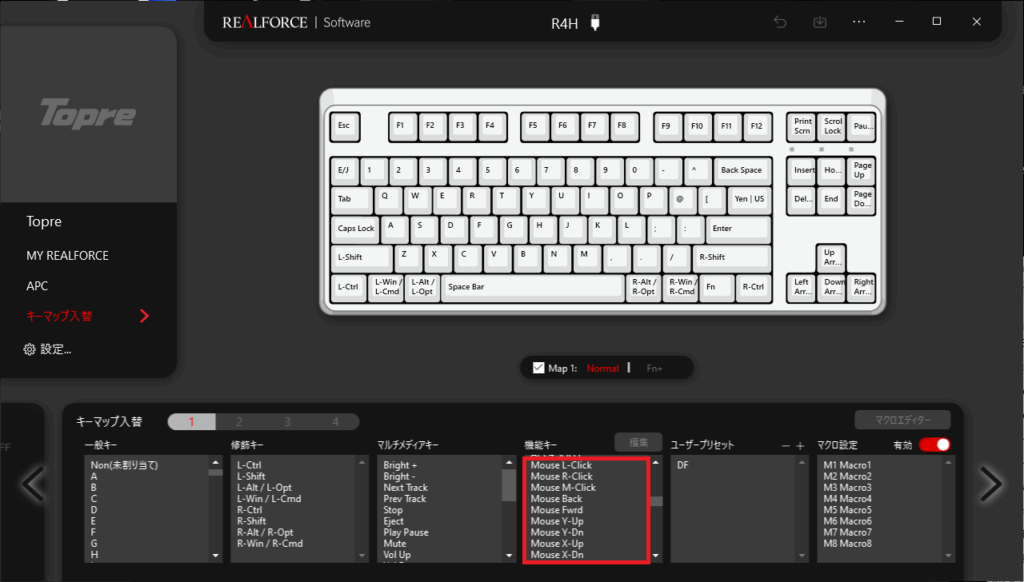Toggle the macro 有効 switch off
Screen dimensions: 1024x582
[x=934, y=445]
